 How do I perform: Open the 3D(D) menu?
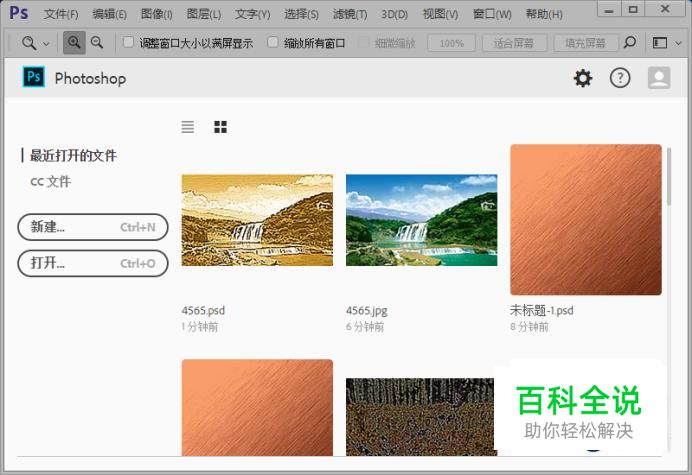tap(395, 14)
